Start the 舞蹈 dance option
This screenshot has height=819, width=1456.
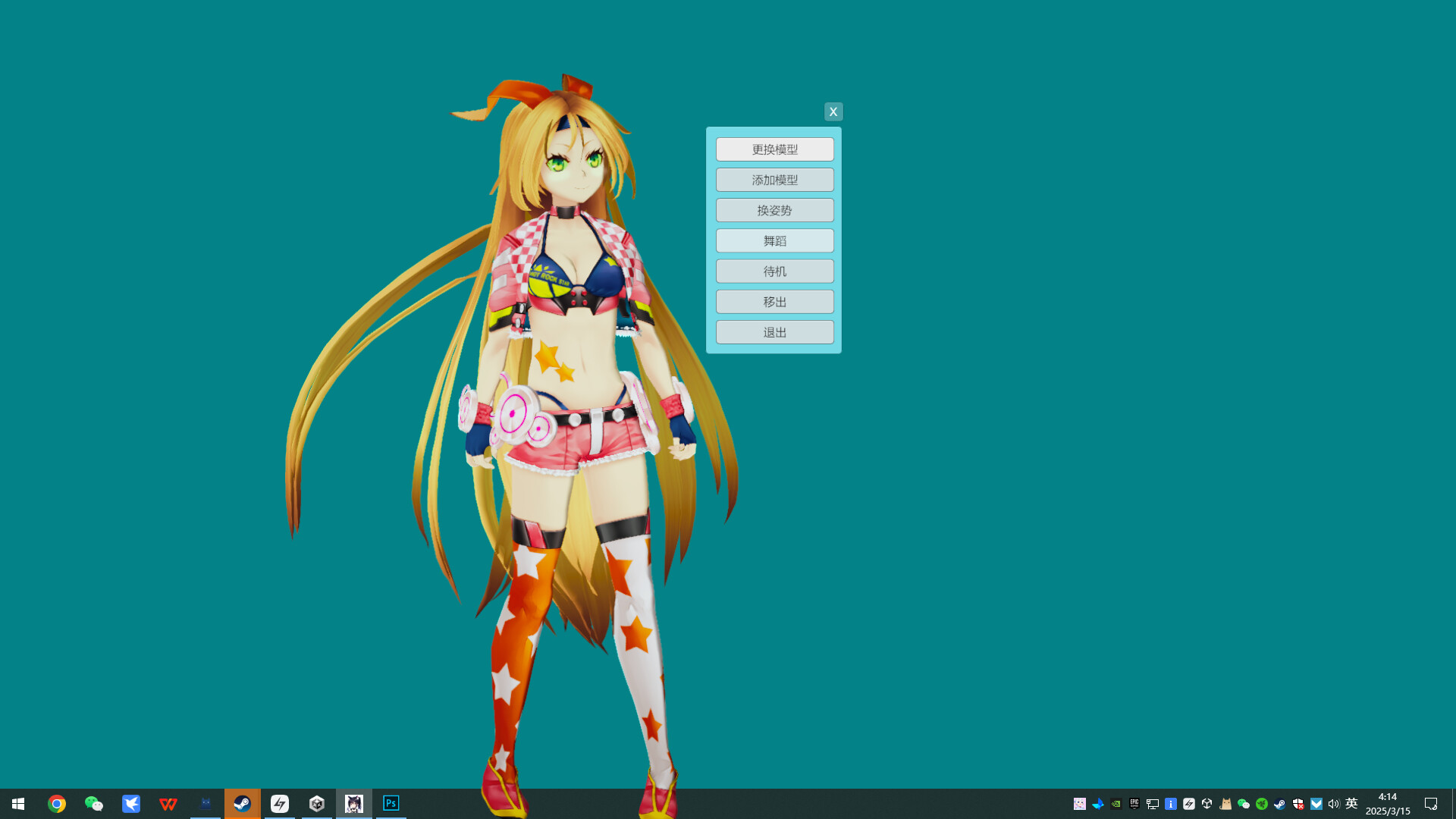tap(774, 240)
